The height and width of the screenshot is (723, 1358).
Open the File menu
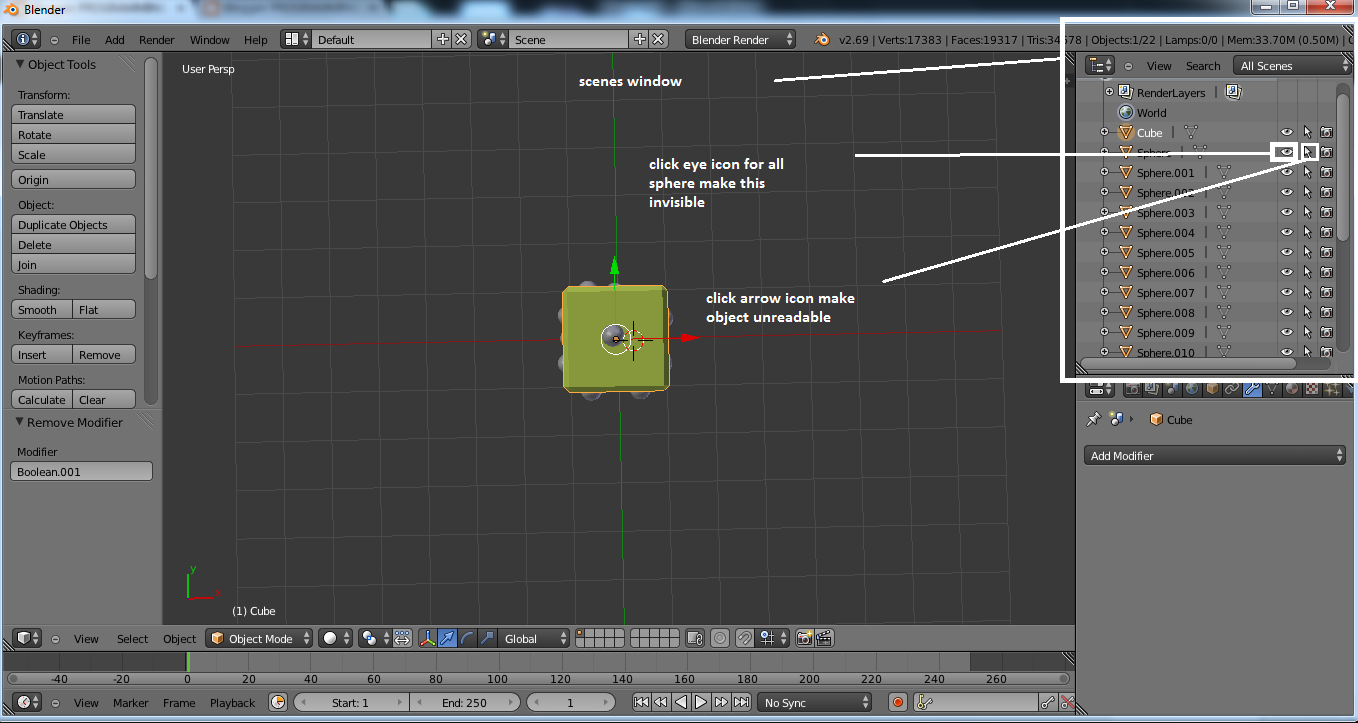pos(81,40)
